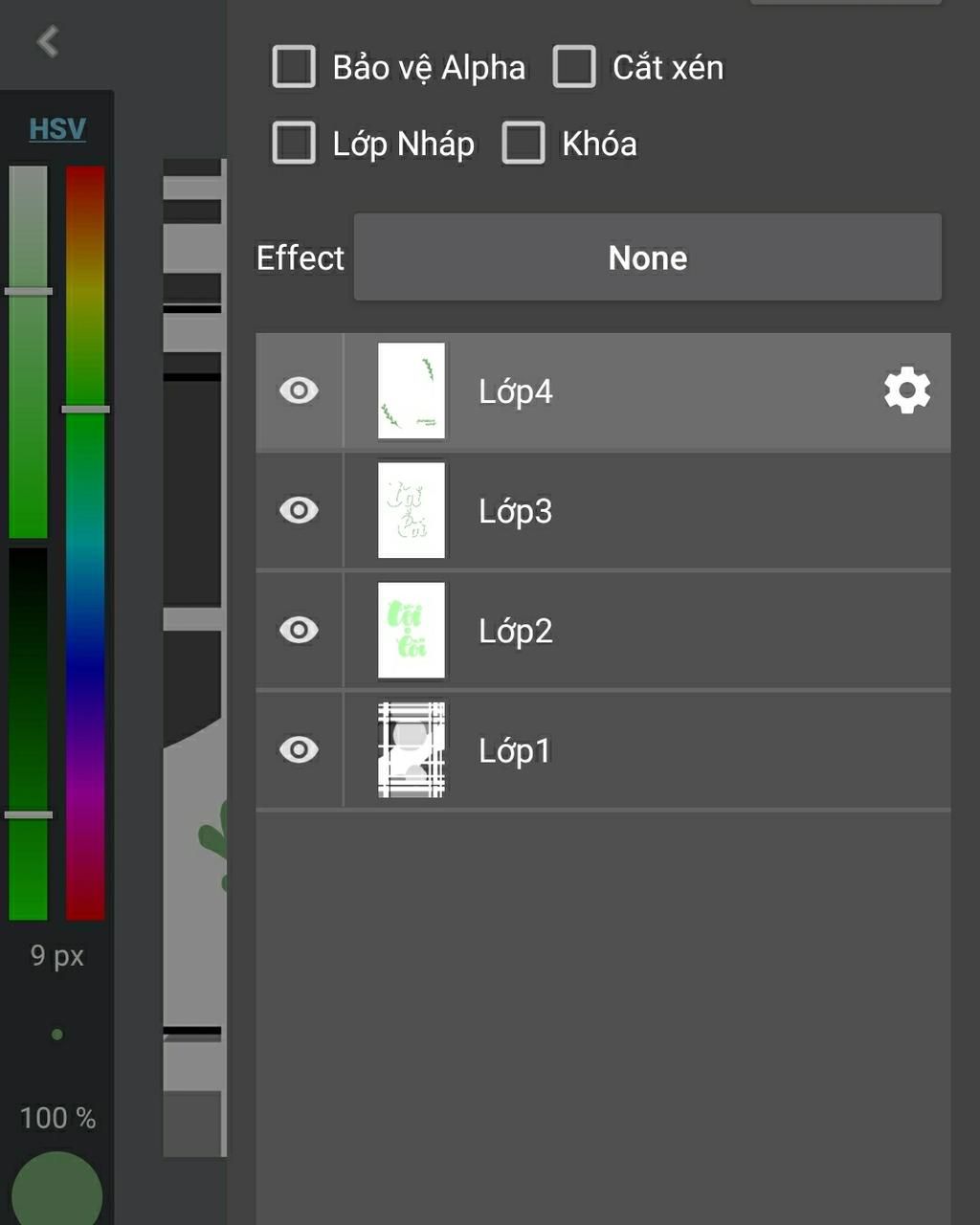
Task: Tick the Khóa lock checkbox
Action: tap(523, 144)
